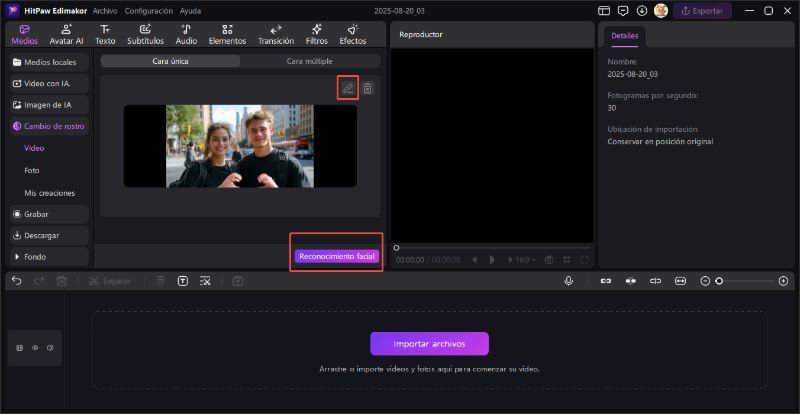Open the Elementos tab

coord(228,35)
